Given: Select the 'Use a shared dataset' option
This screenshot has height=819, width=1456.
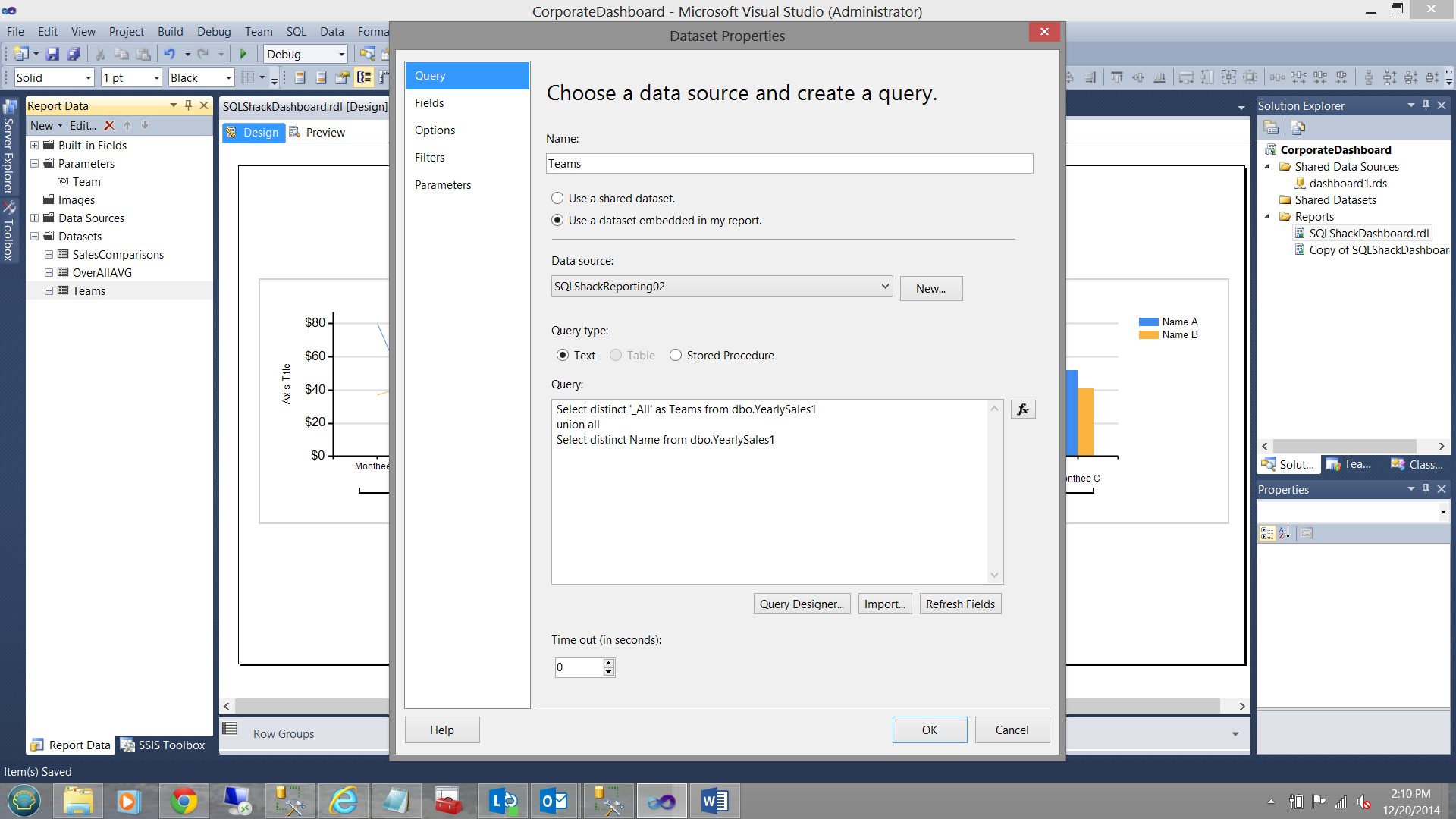Looking at the screenshot, I should tap(557, 199).
